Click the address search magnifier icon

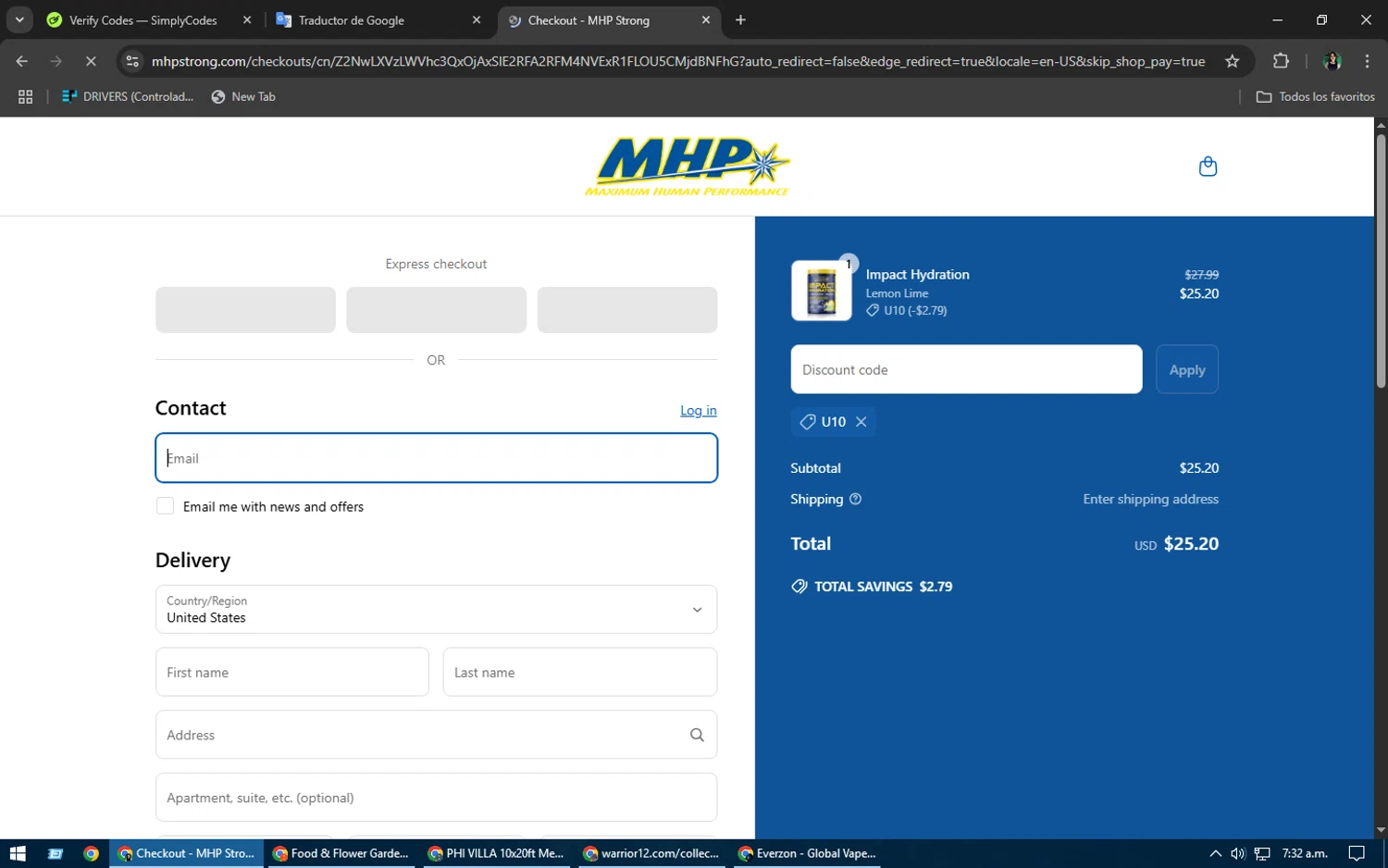(x=697, y=735)
